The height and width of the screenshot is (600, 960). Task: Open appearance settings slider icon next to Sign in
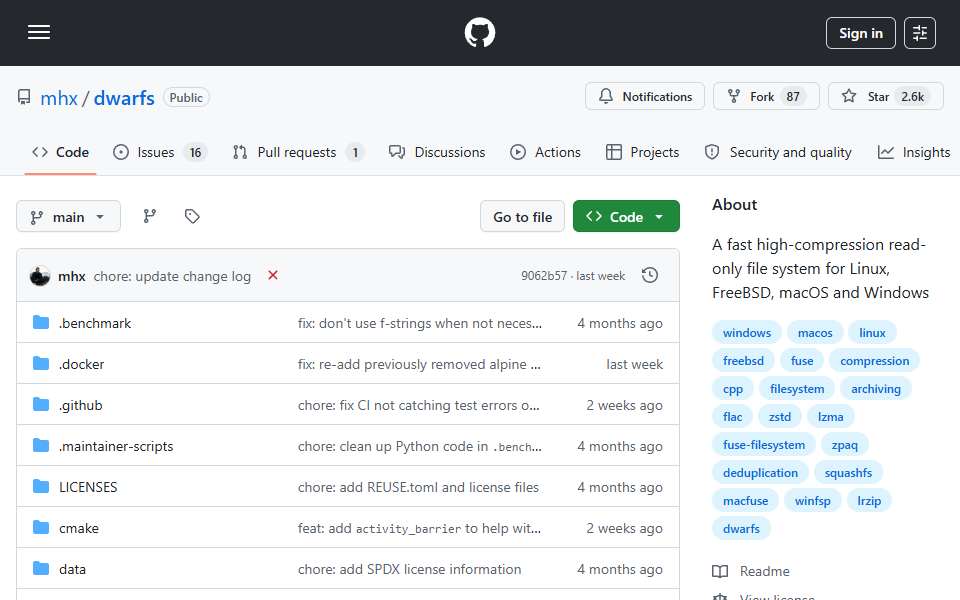point(920,33)
